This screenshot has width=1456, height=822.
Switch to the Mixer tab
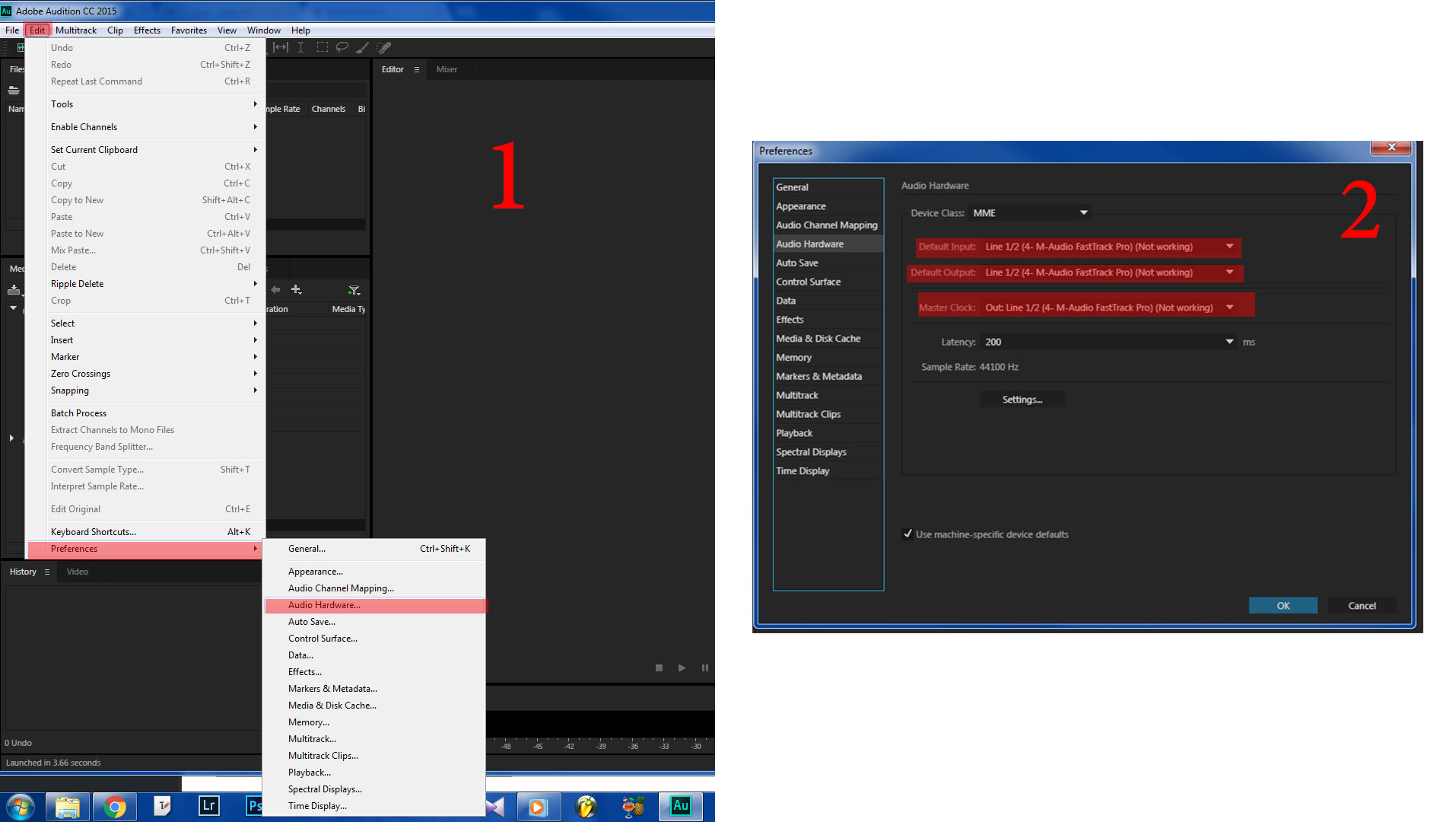tap(447, 69)
